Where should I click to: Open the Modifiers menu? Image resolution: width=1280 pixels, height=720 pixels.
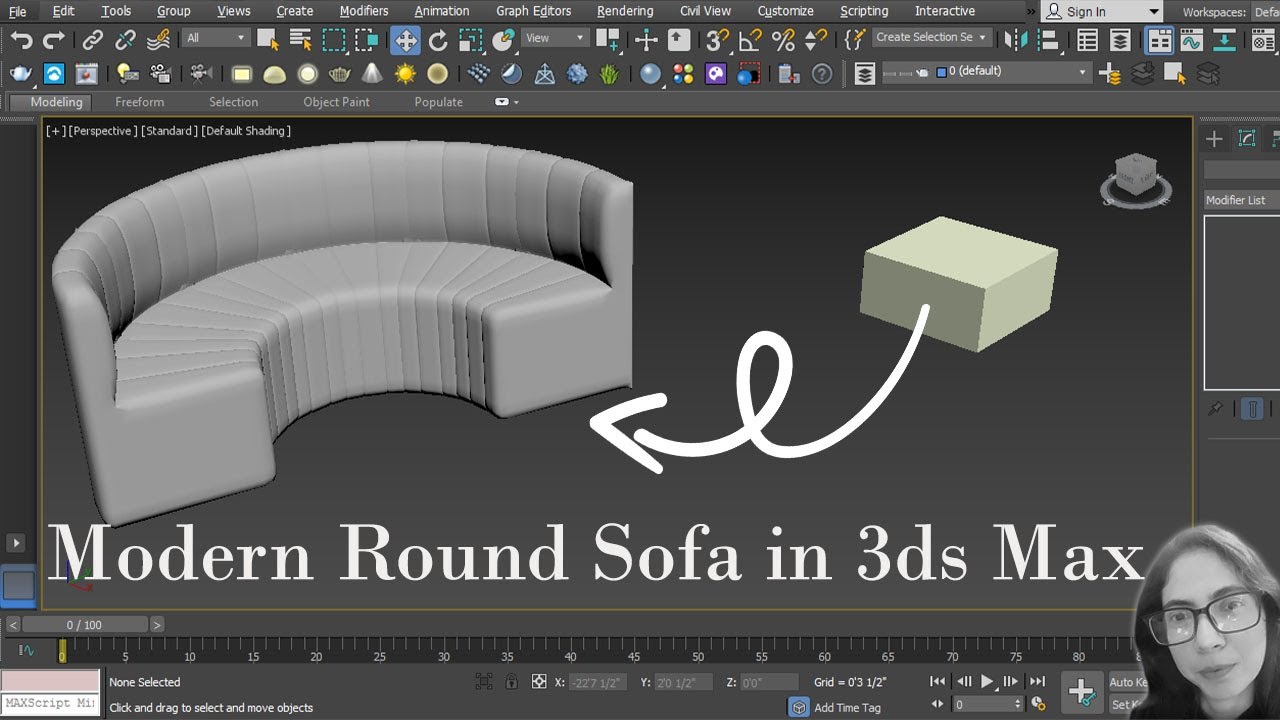[364, 11]
